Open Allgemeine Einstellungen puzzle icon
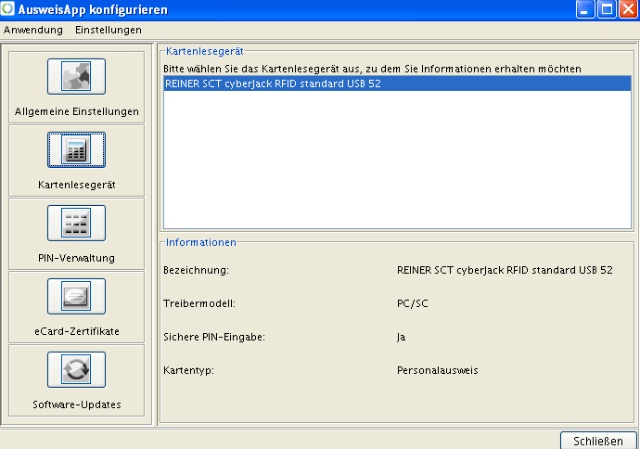The image size is (640, 449). point(76,76)
